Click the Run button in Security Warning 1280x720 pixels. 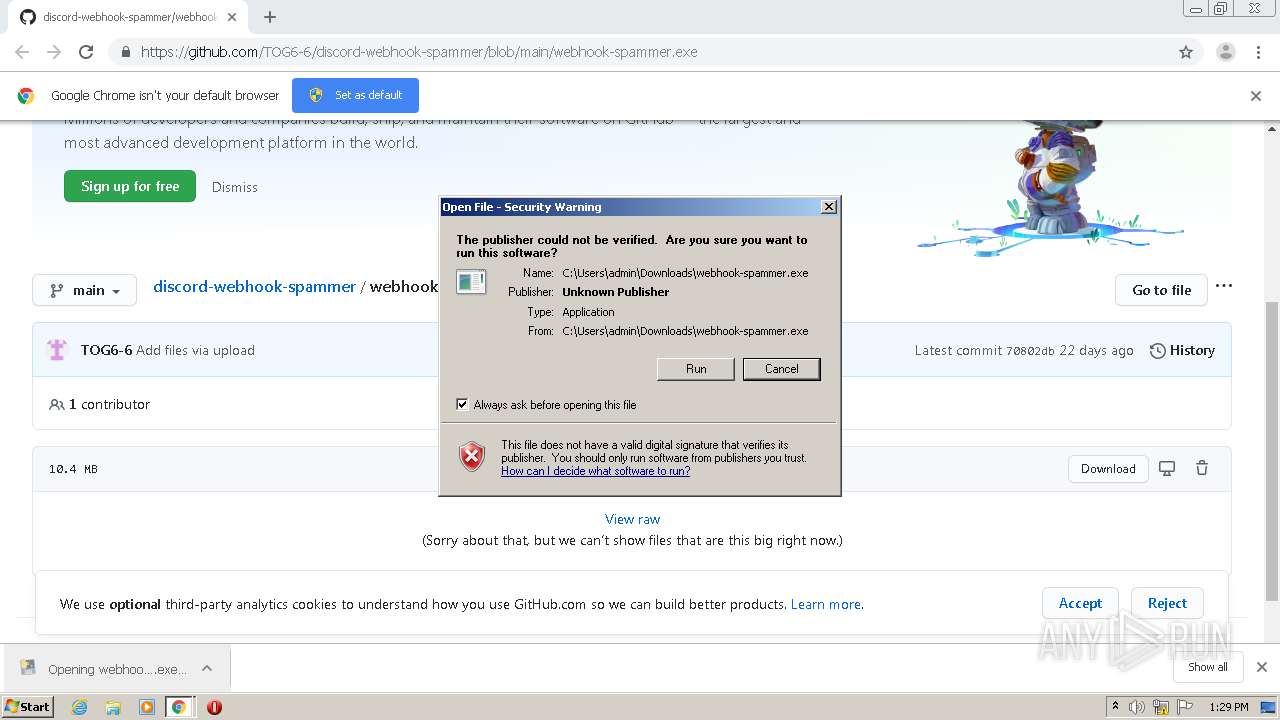(x=696, y=369)
